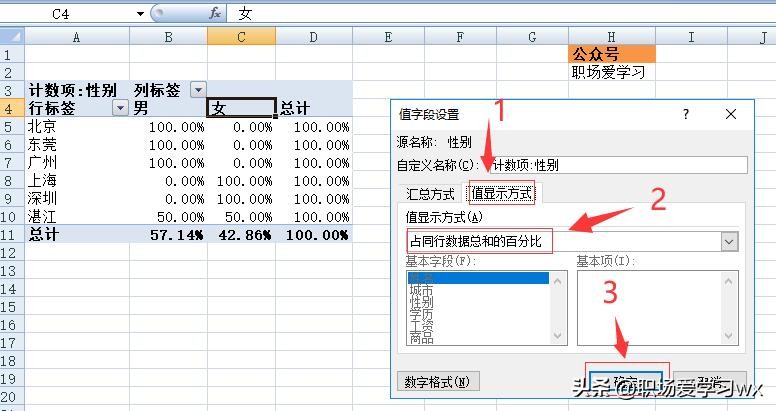This screenshot has width=776, height=411.
Task: Click the dropdown arrow of 占同行数据总和的百分比
Action: [x=729, y=242]
